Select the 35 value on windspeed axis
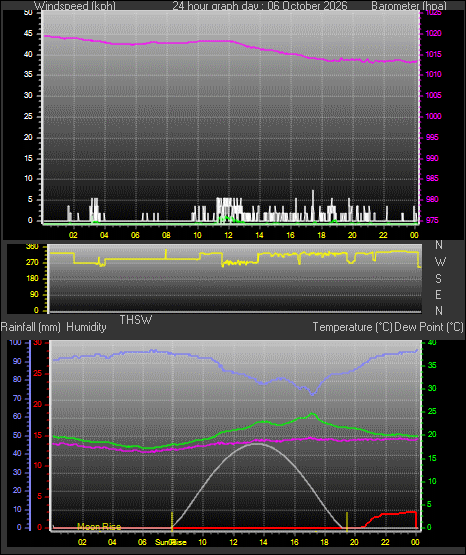This screenshot has width=466, height=555. [28, 75]
